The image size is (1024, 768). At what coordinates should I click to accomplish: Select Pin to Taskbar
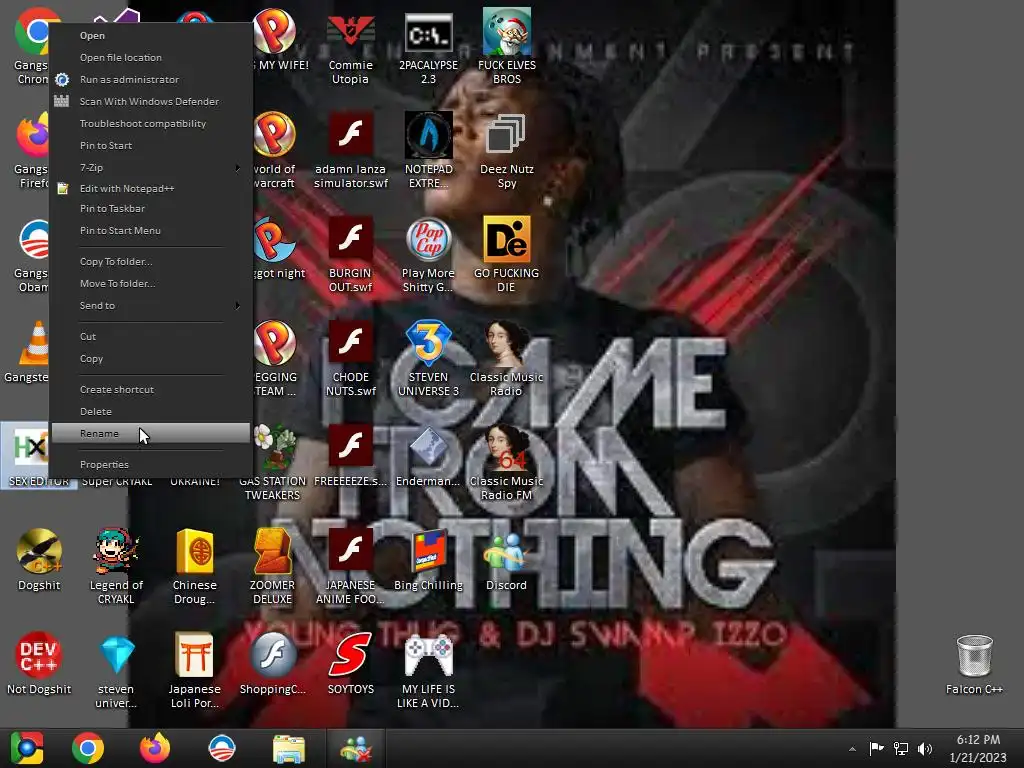pyautogui.click(x=151, y=208)
